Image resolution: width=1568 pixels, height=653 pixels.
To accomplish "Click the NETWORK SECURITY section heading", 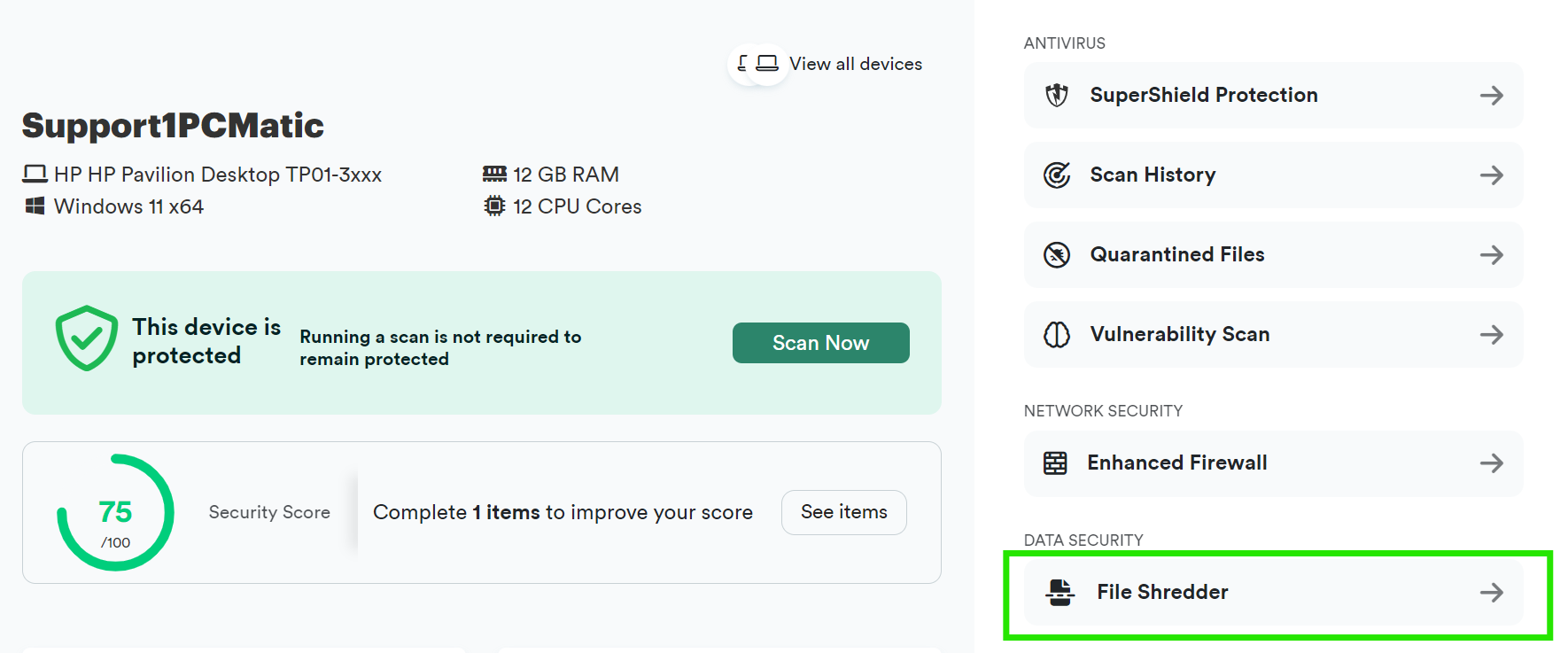I will pos(1103,411).
